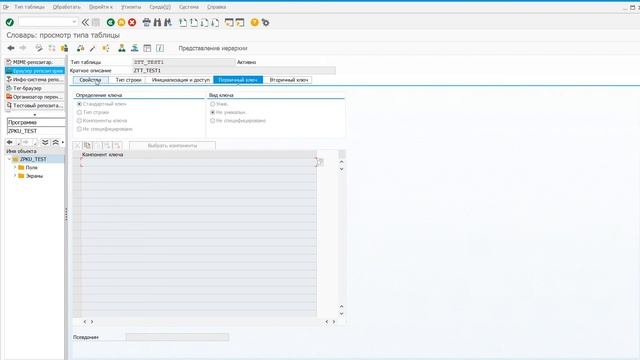This screenshot has width=640, height=360.
Task: Click the green checkmark Enter icon
Action: pos(10,22)
